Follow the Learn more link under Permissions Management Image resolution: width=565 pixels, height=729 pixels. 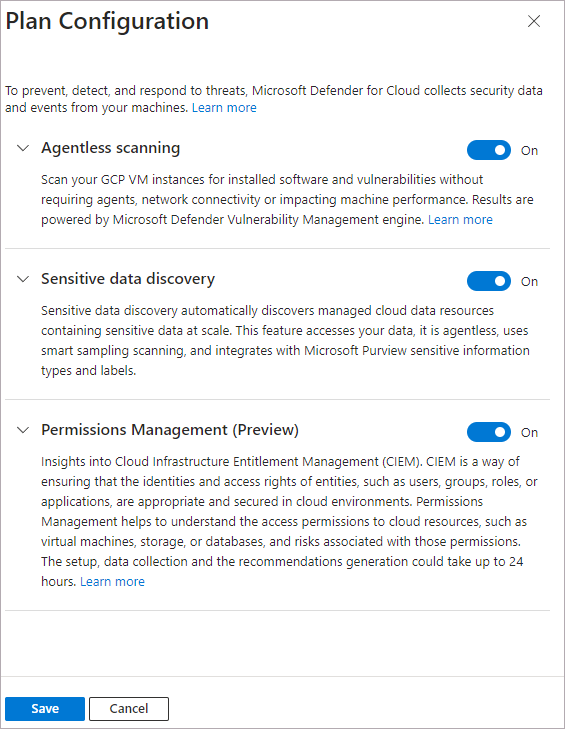pos(112,582)
